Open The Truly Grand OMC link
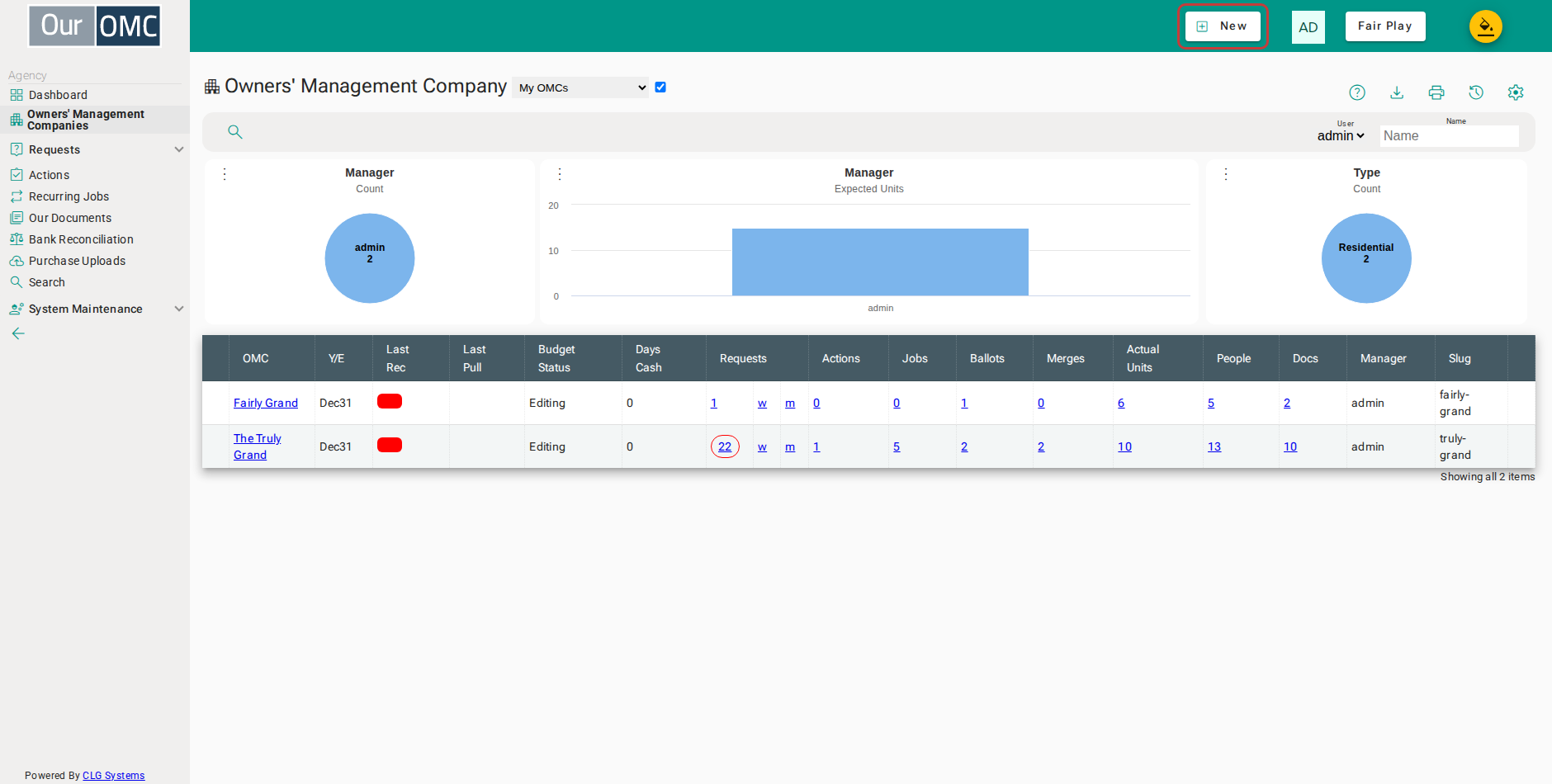The image size is (1552, 784). point(258,446)
